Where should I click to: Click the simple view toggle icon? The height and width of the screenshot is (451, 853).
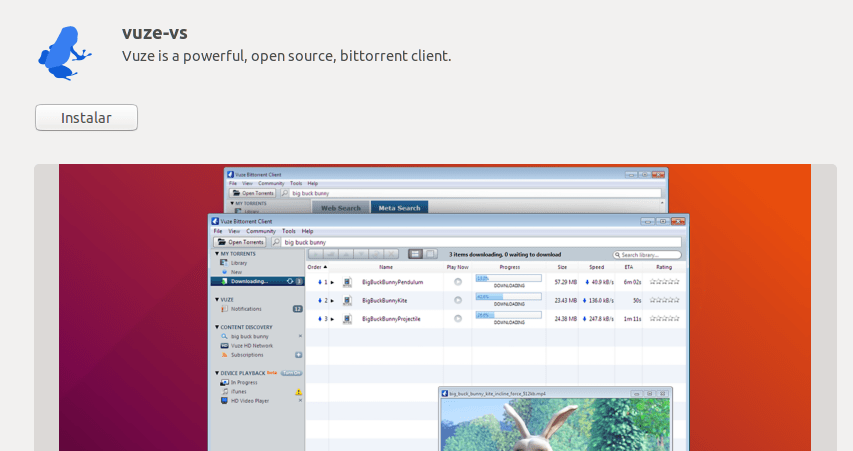430,254
